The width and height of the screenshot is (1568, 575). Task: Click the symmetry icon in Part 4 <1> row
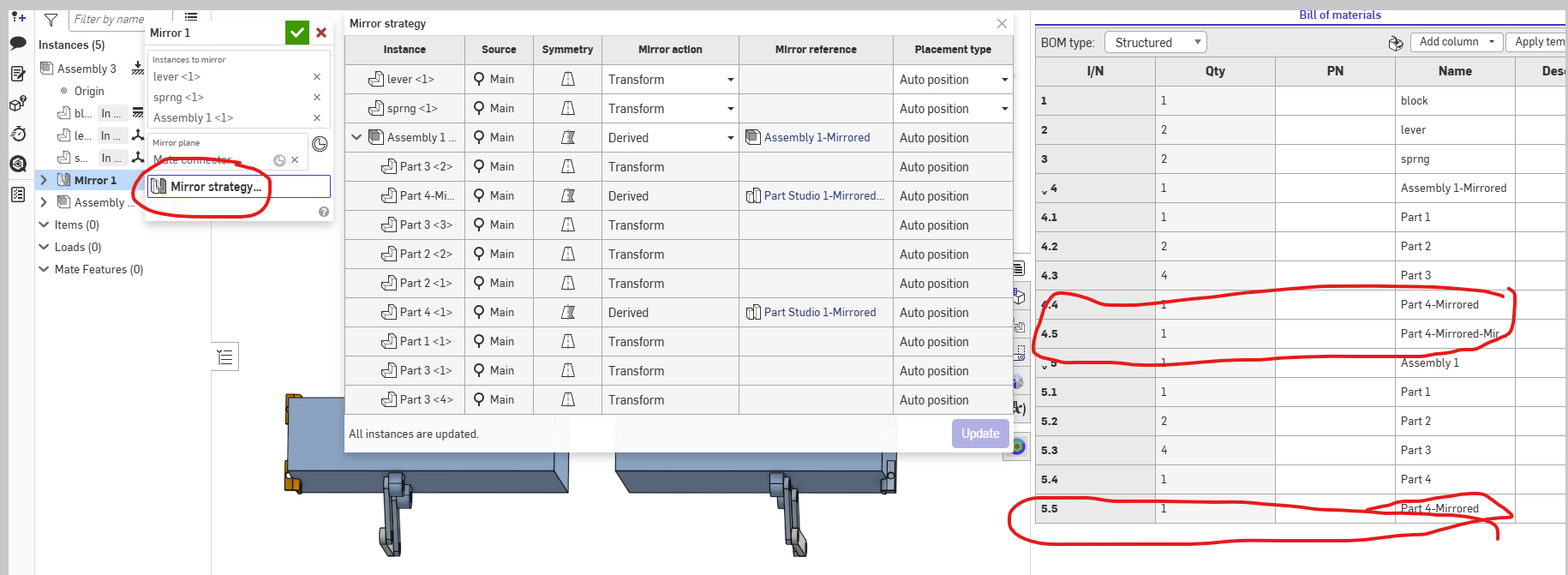click(567, 312)
